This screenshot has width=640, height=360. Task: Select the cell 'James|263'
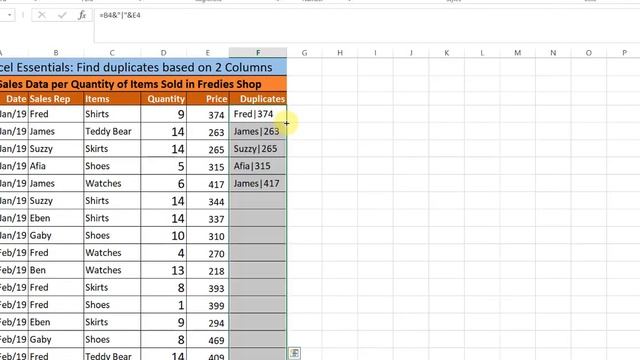click(258, 131)
